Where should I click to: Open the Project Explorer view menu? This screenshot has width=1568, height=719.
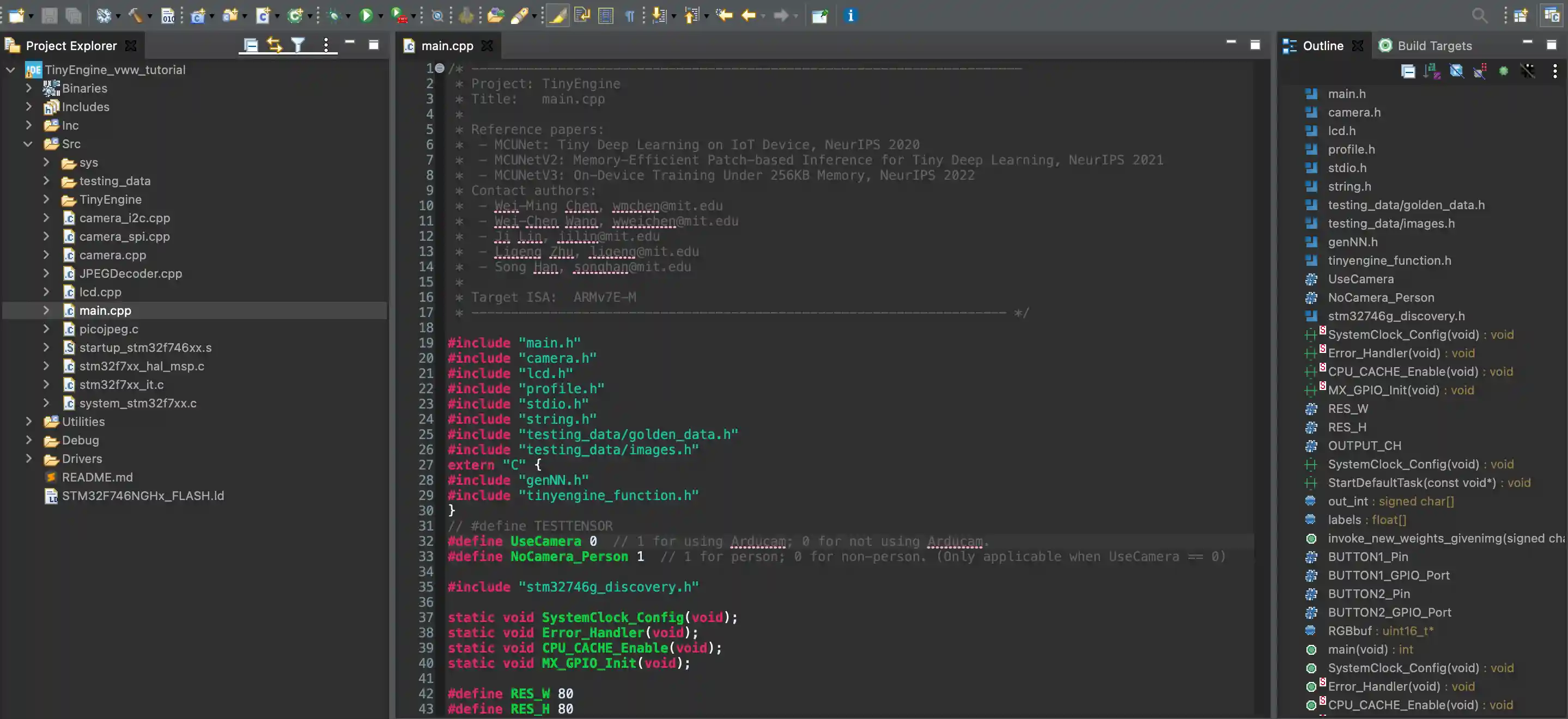pyautogui.click(x=326, y=45)
